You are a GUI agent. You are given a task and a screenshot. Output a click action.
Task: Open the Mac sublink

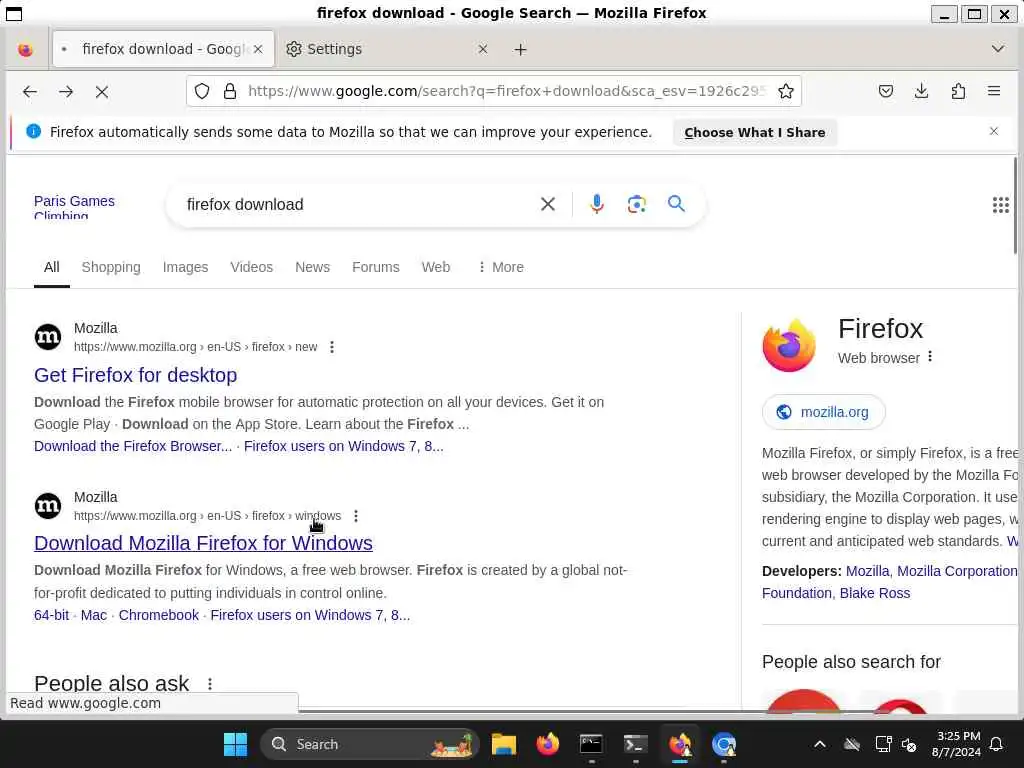click(x=93, y=615)
